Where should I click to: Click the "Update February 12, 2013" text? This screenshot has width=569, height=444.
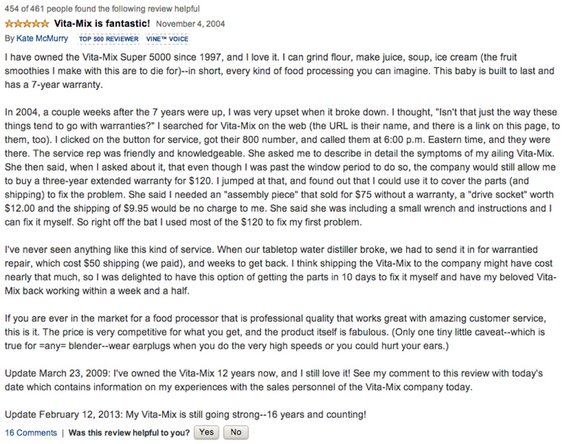tap(62, 414)
